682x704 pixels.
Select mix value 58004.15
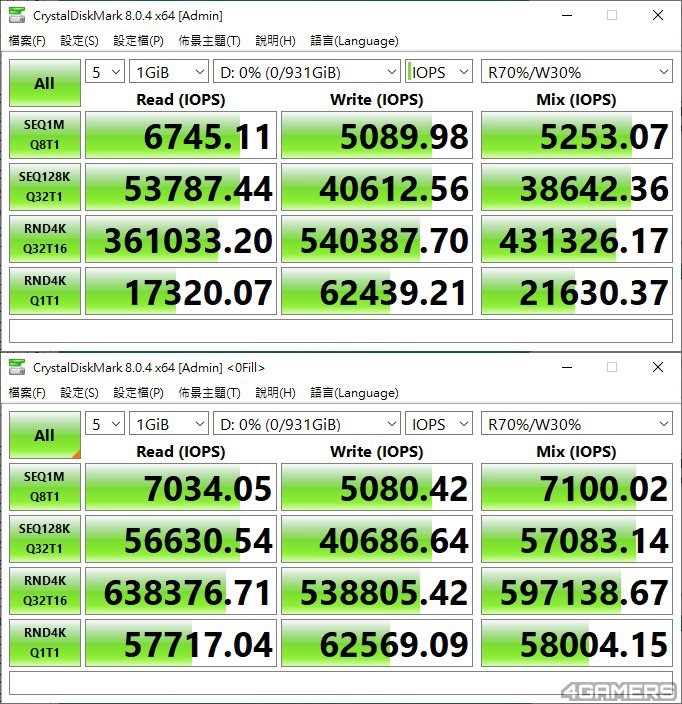[x=576, y=643]
